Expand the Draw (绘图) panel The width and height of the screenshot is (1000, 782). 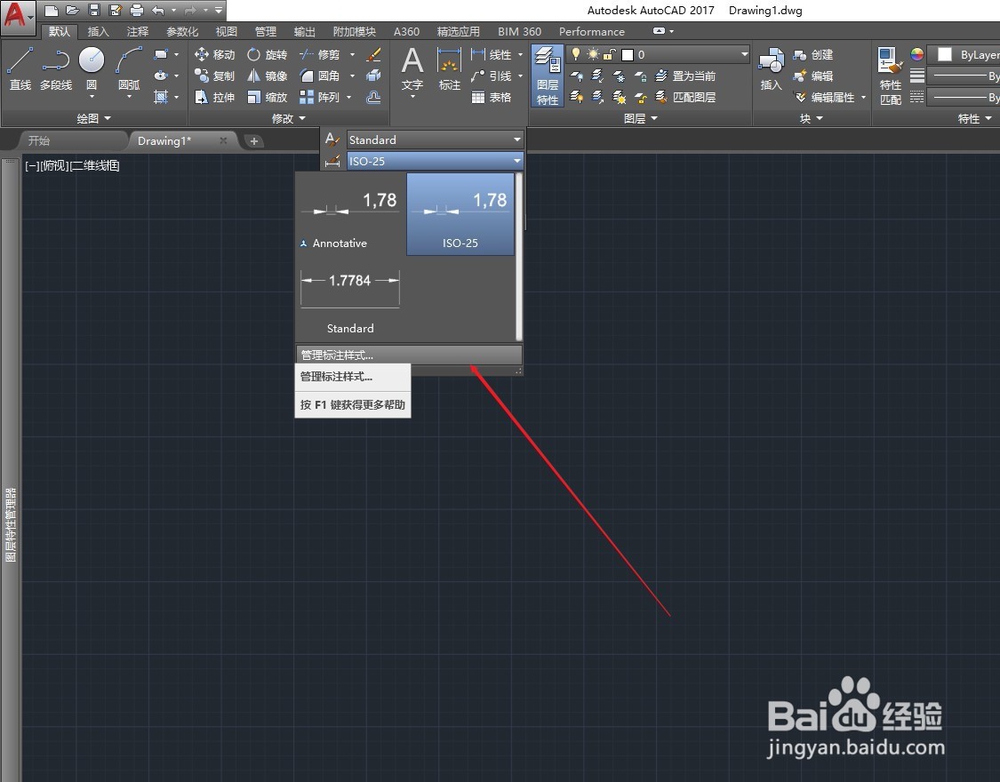[x=94, y=118]
